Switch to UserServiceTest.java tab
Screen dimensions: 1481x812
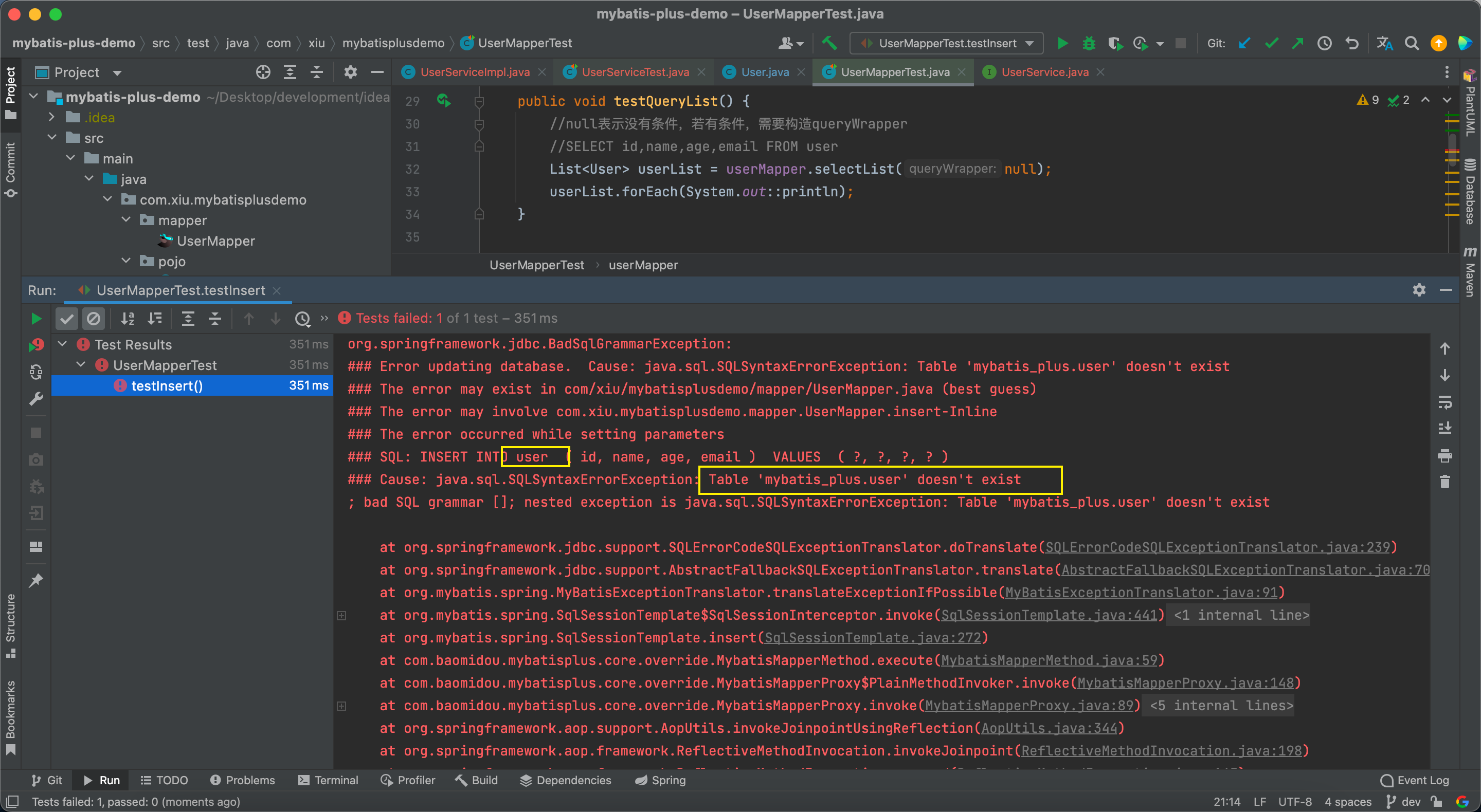[x=635, y=72]
